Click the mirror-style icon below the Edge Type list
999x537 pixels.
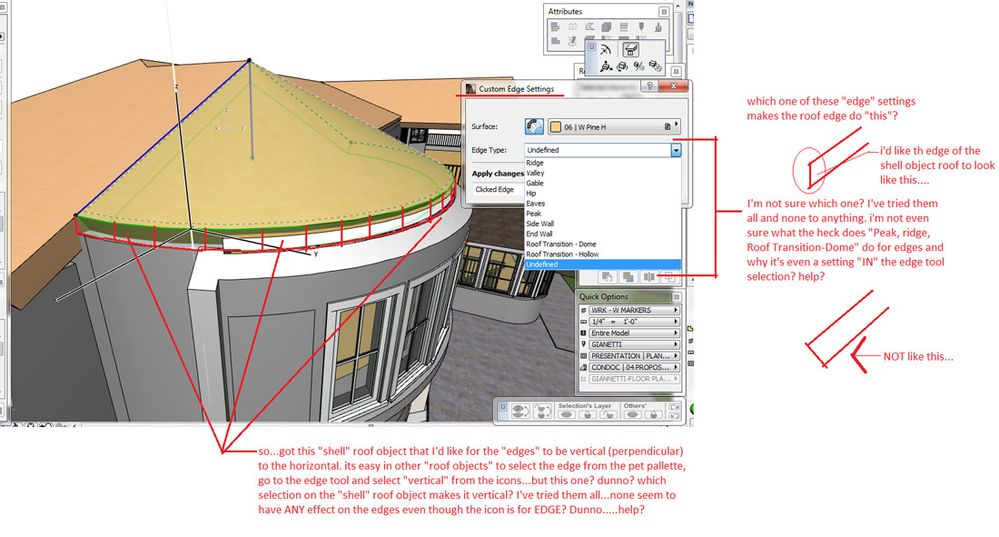tap(649, 277)
